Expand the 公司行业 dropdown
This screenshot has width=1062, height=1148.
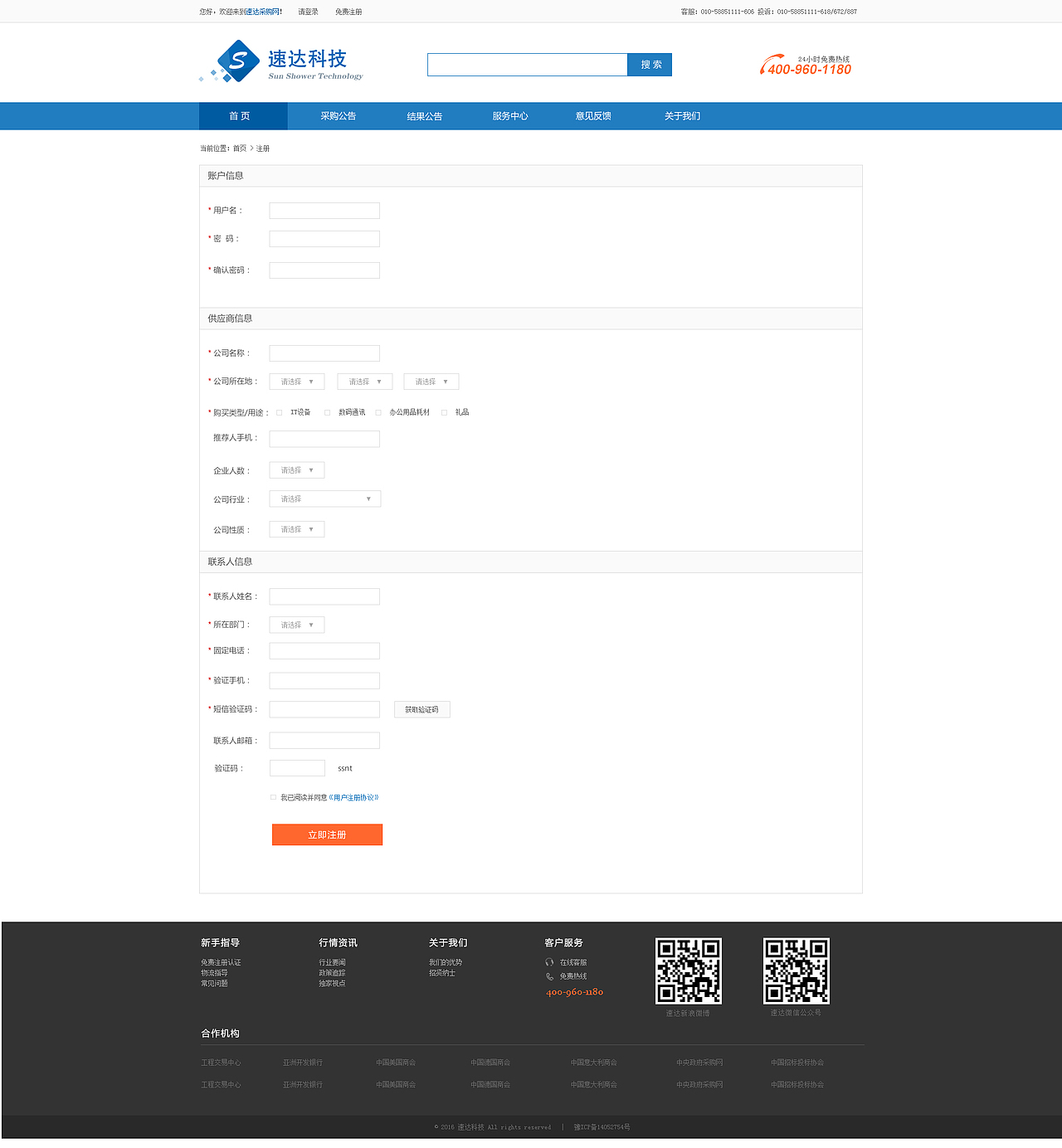tap(324, 499)
